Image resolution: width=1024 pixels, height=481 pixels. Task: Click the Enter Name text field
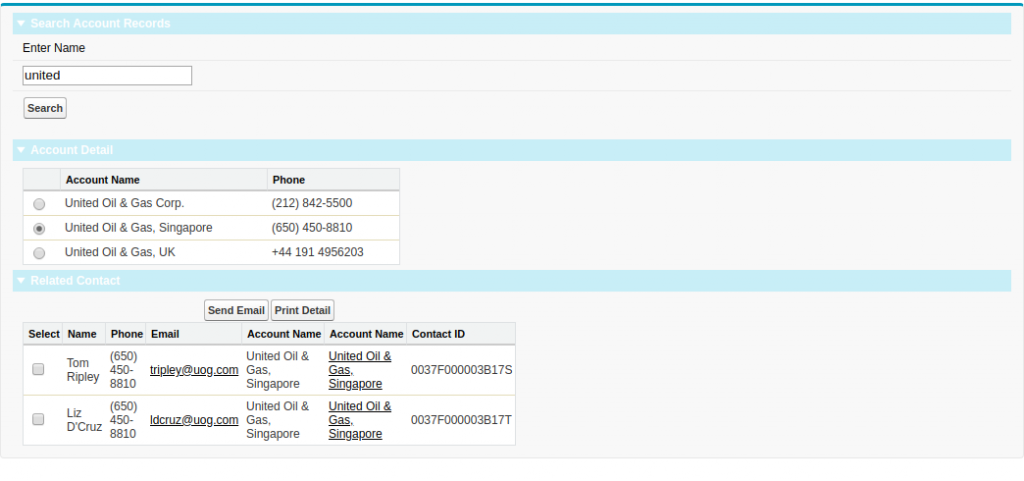pos(107,76)
